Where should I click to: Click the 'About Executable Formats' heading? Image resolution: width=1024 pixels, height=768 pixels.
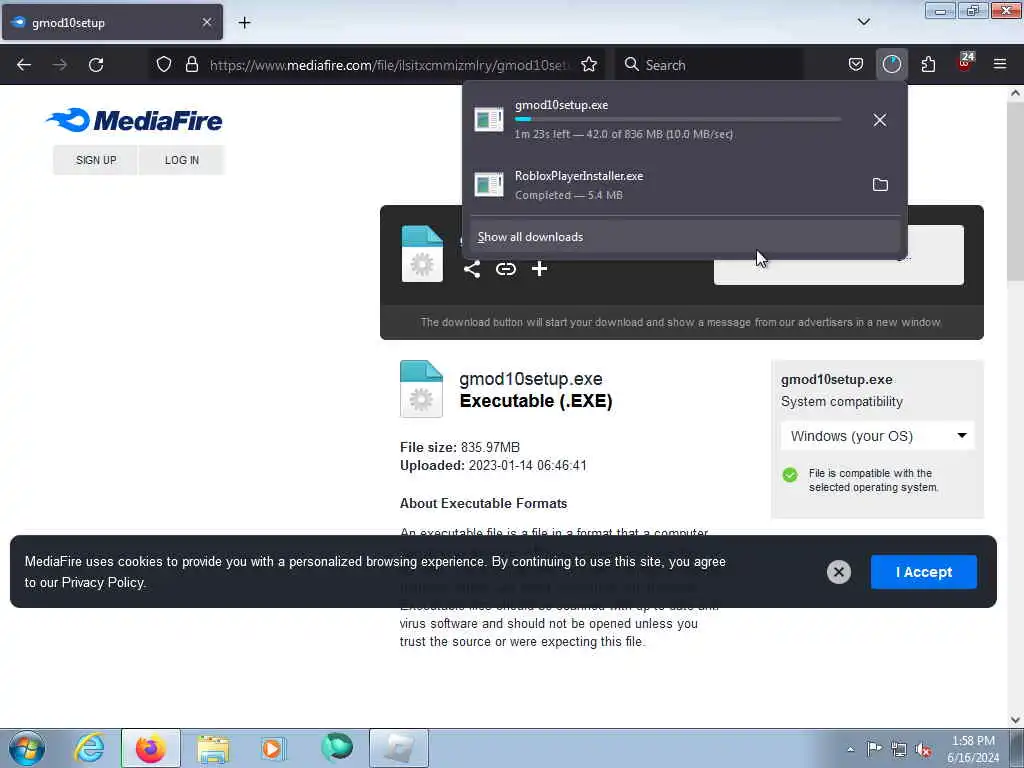(x=483, y=504)
